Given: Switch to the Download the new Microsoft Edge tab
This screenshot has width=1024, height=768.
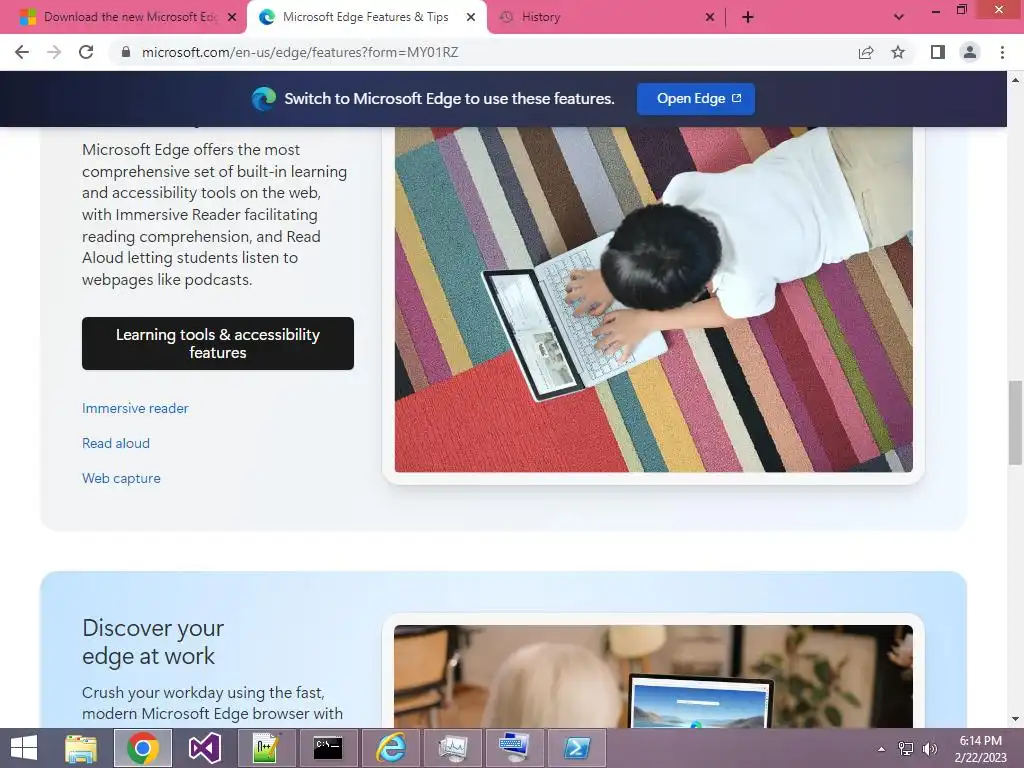Looking at the screenshot, I should point(130,17).
